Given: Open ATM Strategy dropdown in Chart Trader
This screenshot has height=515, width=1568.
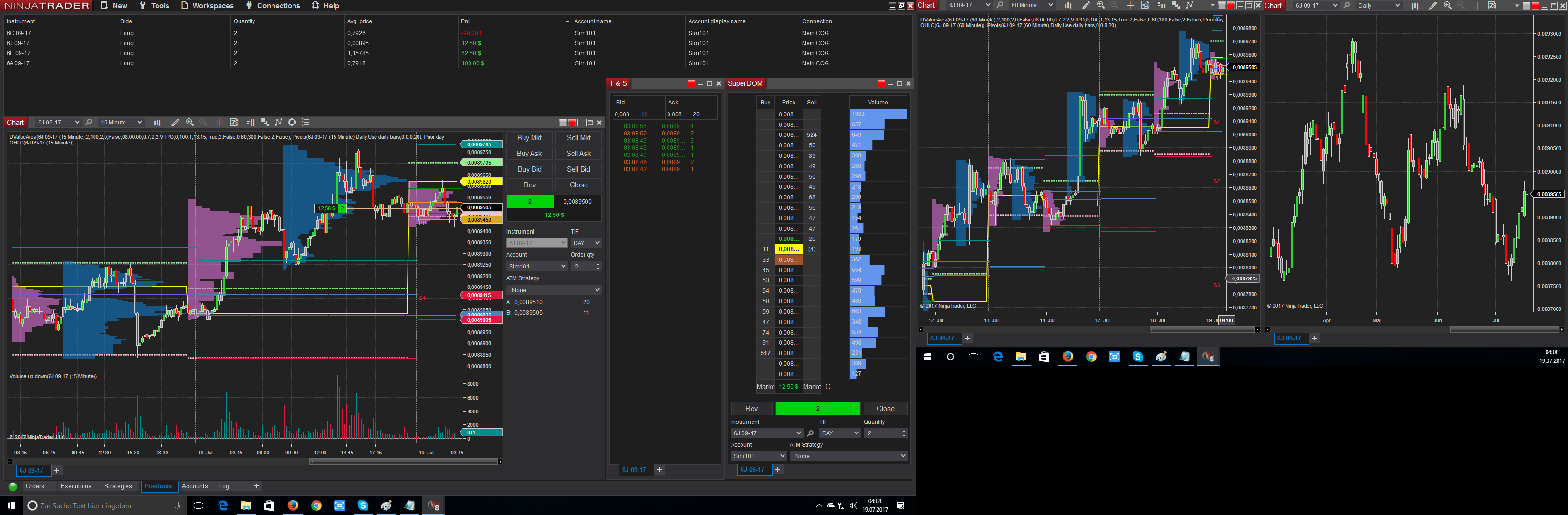Looking at the screenshot, I should point(554,290).
